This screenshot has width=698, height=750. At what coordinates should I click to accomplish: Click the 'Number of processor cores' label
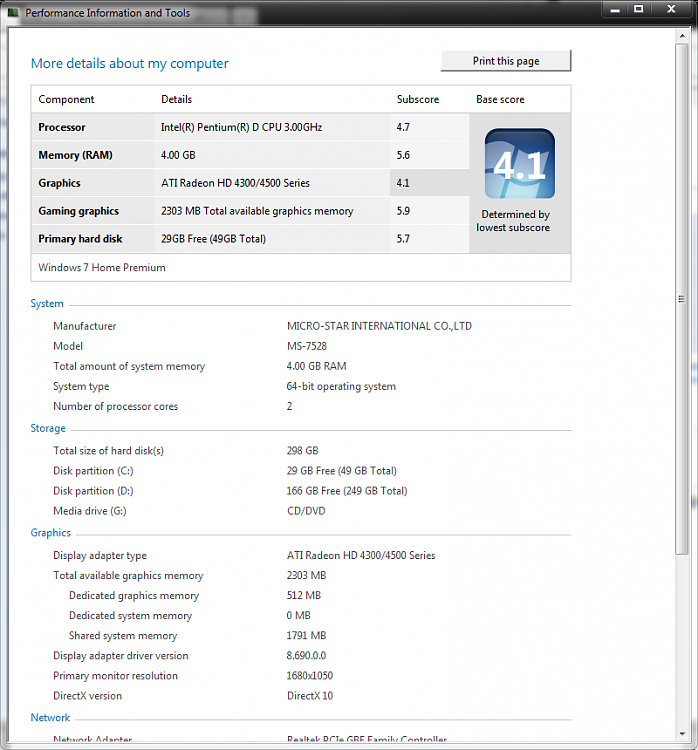115,407
